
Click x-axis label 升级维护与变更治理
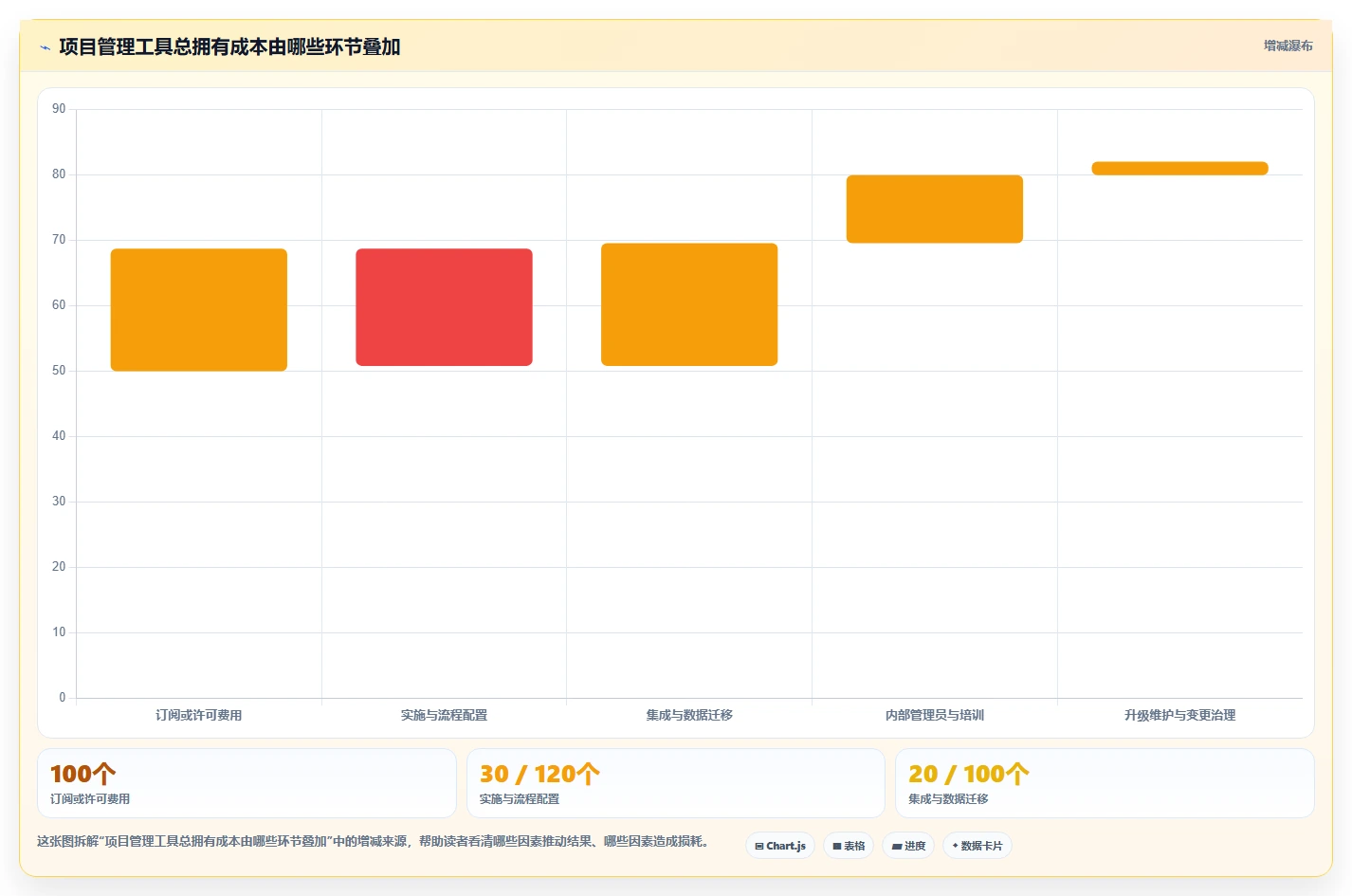pyautogui.click(x=1179, y=715)
